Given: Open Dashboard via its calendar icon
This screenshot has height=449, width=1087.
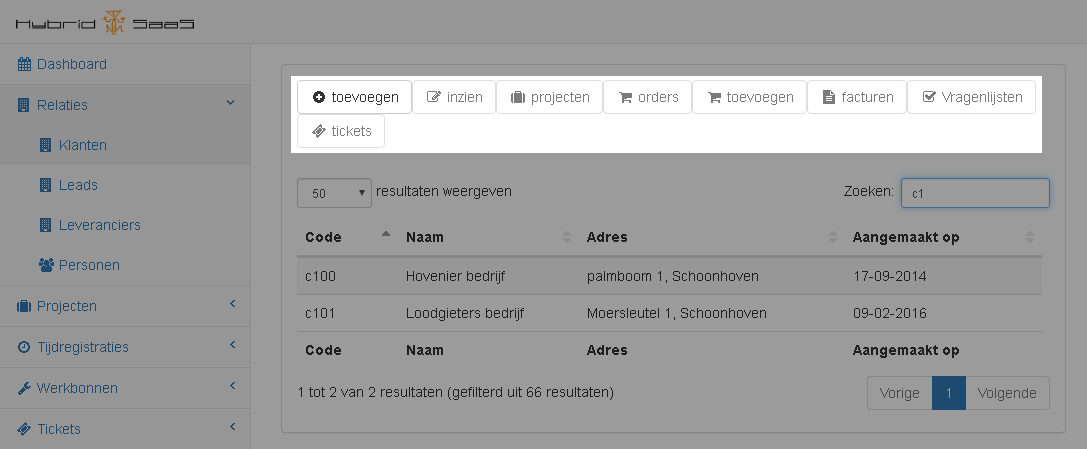Looking at the screenshot, I should (x=25, y=64).
